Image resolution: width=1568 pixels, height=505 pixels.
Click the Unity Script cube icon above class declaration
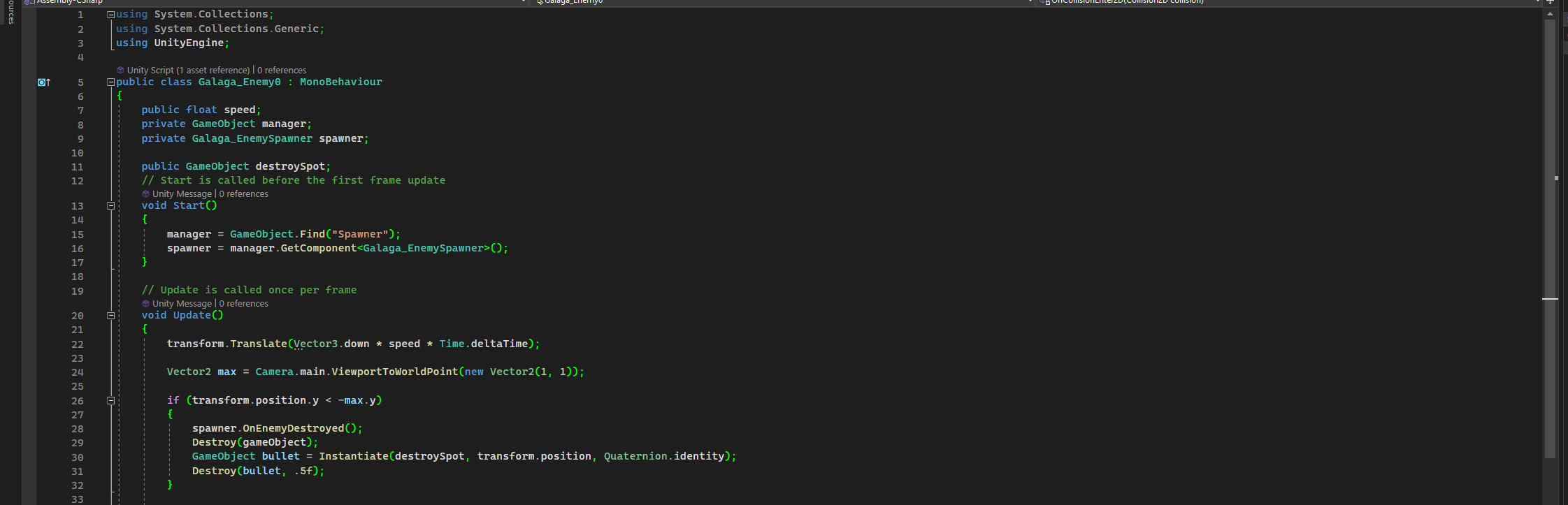(120, 71)
